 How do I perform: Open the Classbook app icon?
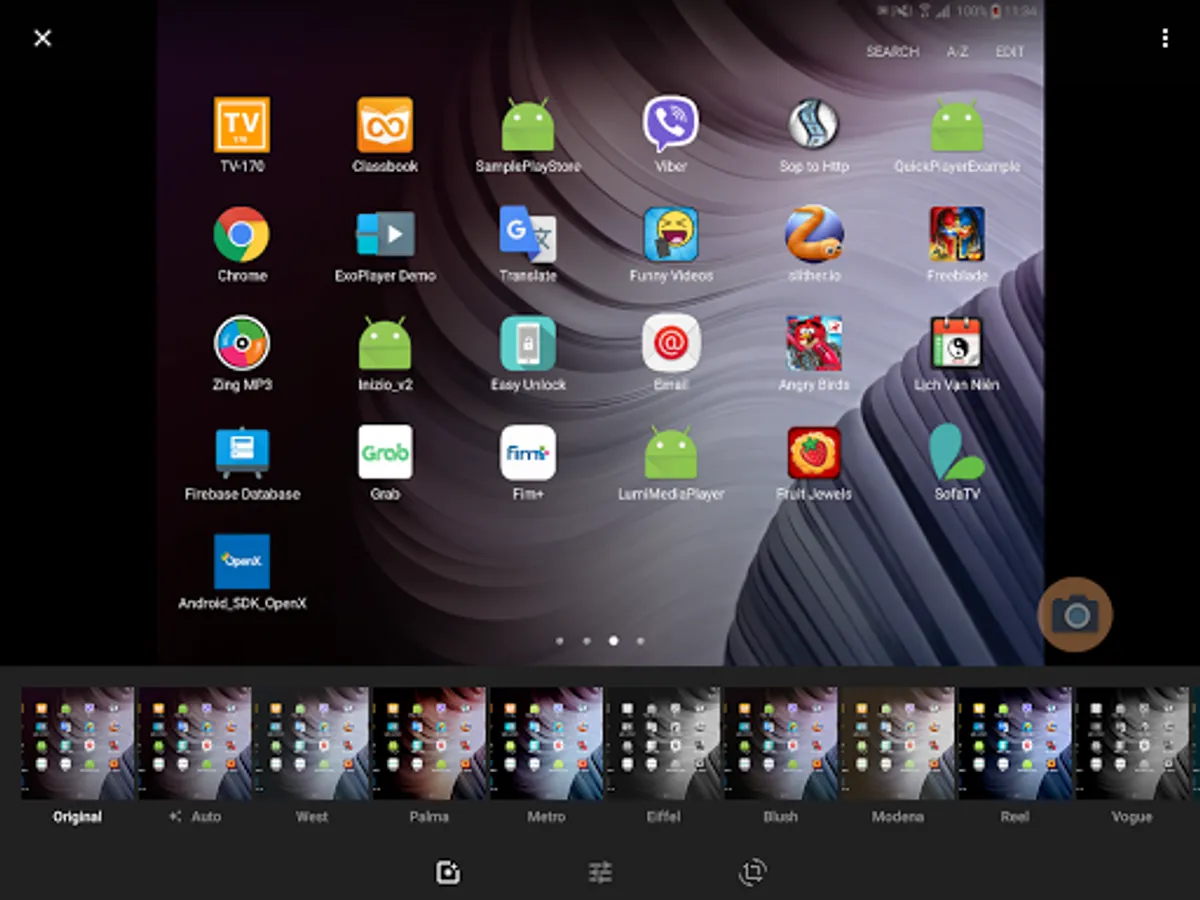(x=385, y=125)
